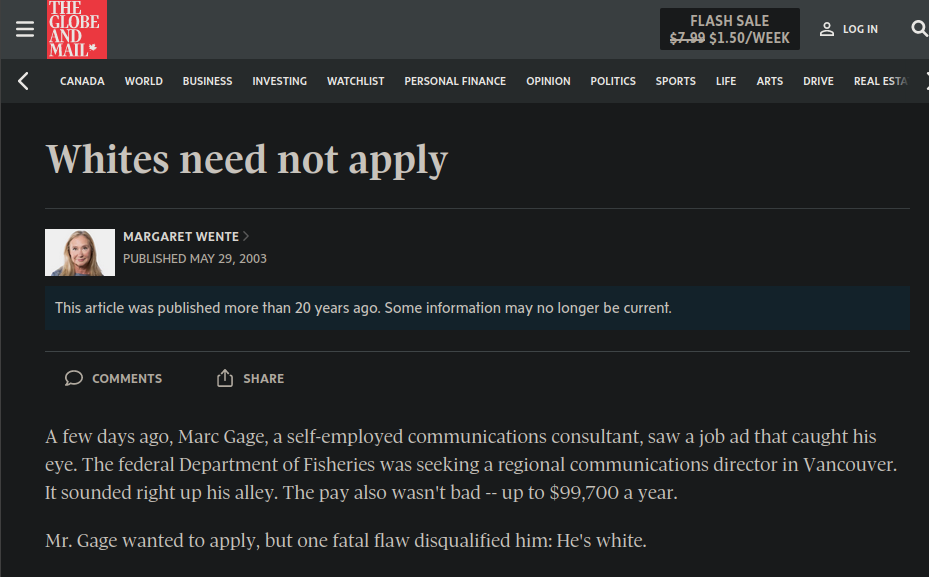Image resolution: width=929 pixels, height=577 pixels.
Task: Click the LOG IN link
Action: pyautogui.click(x=860, y=29)
